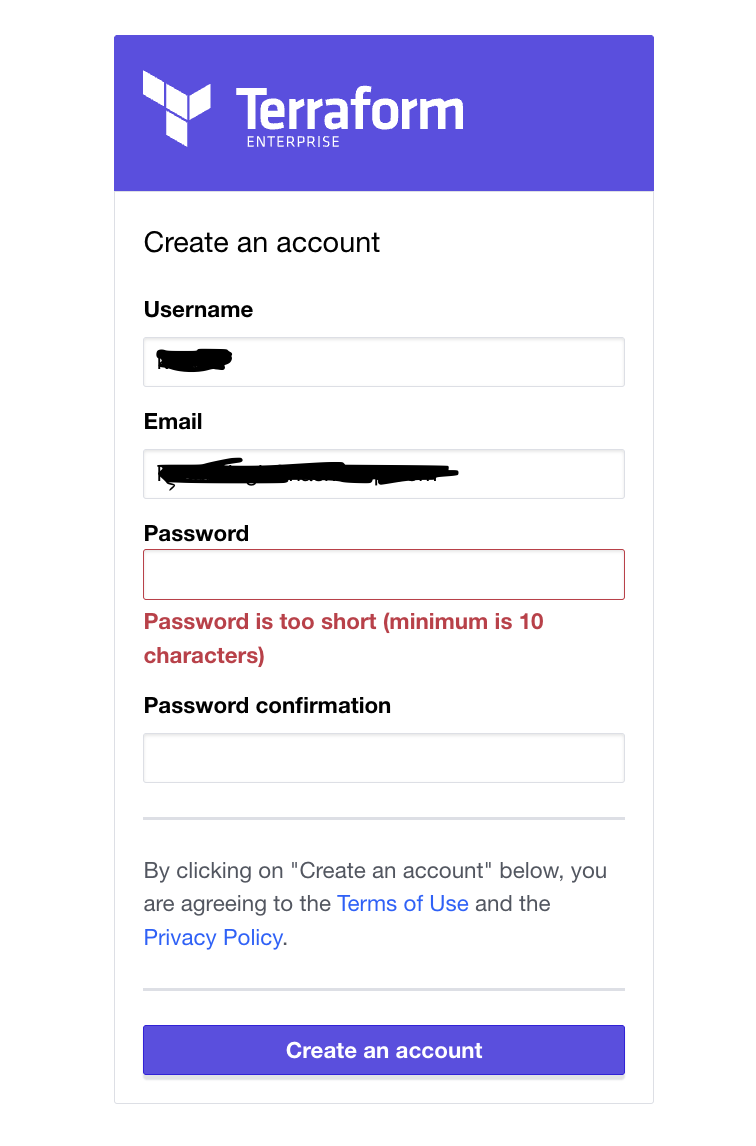Open the Privacy Policy link

tap(212, 938)
